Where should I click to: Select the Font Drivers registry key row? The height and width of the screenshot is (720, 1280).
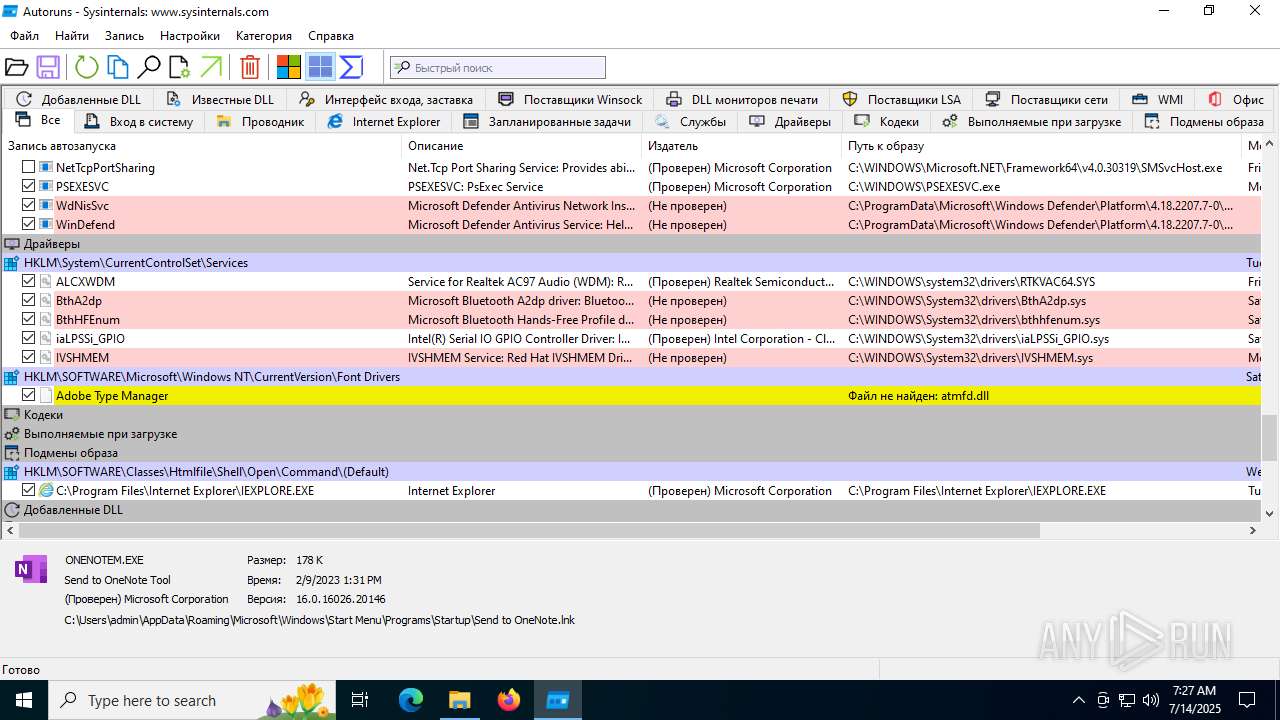click(631, 377)
